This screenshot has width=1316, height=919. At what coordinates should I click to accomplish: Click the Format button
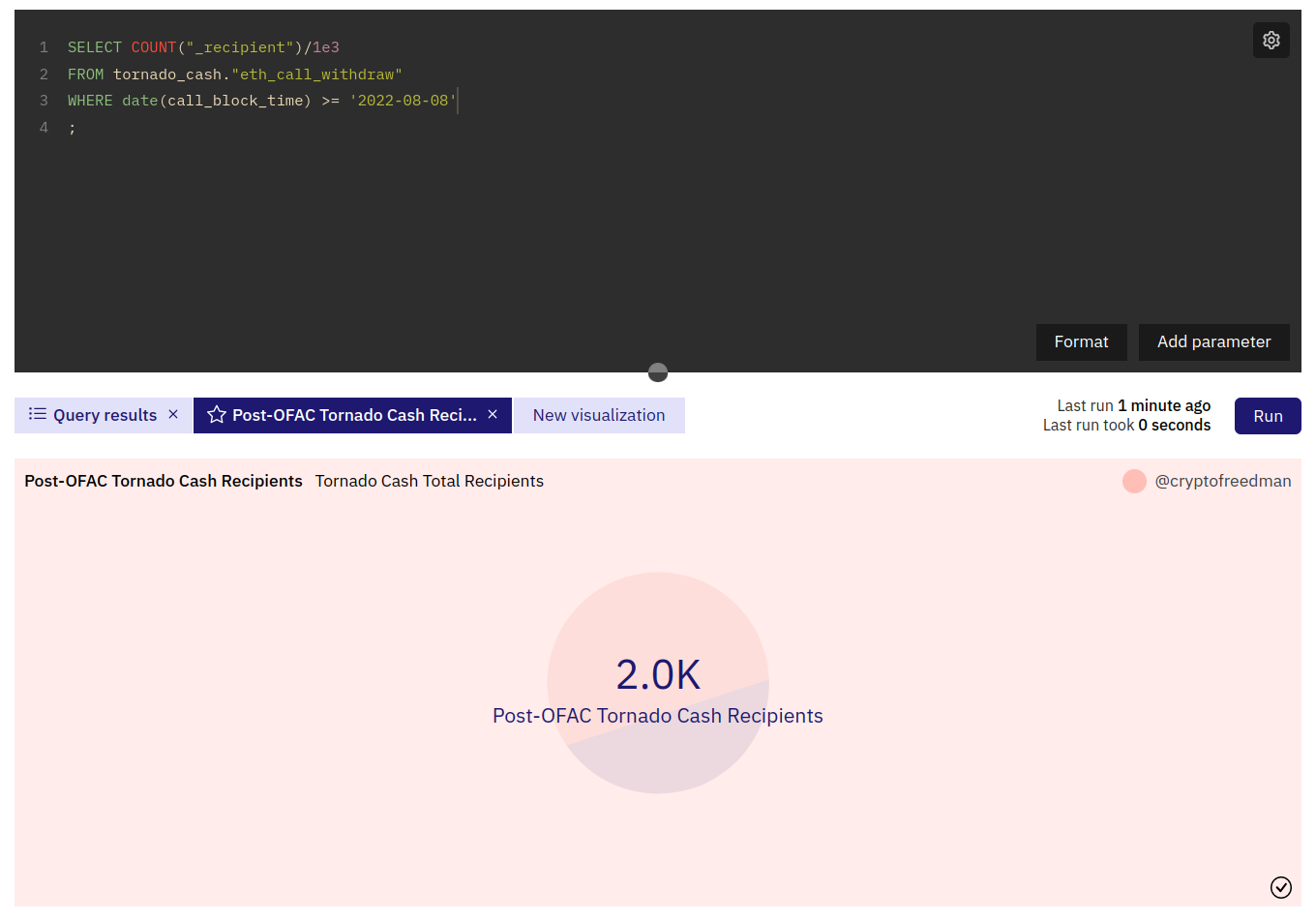click(x=1081, y=341)
